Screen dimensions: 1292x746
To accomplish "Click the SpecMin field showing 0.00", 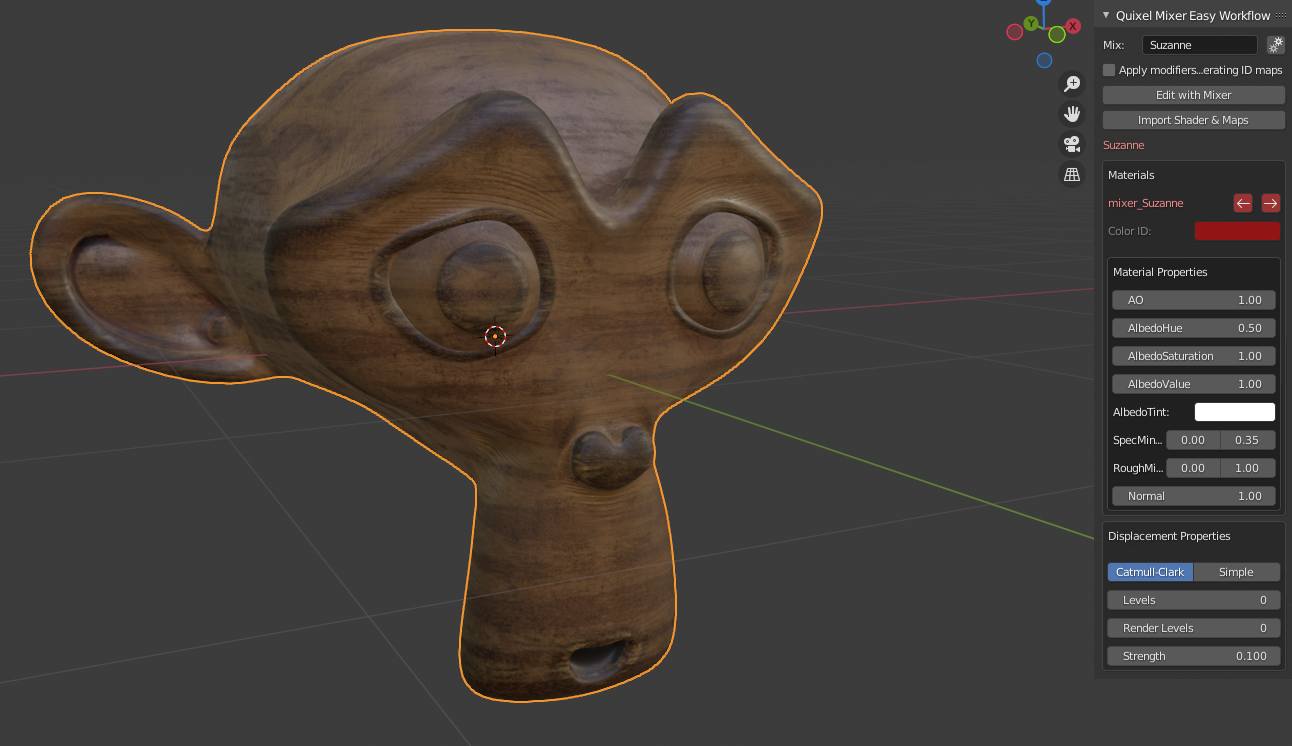I will pos(1193,440).
